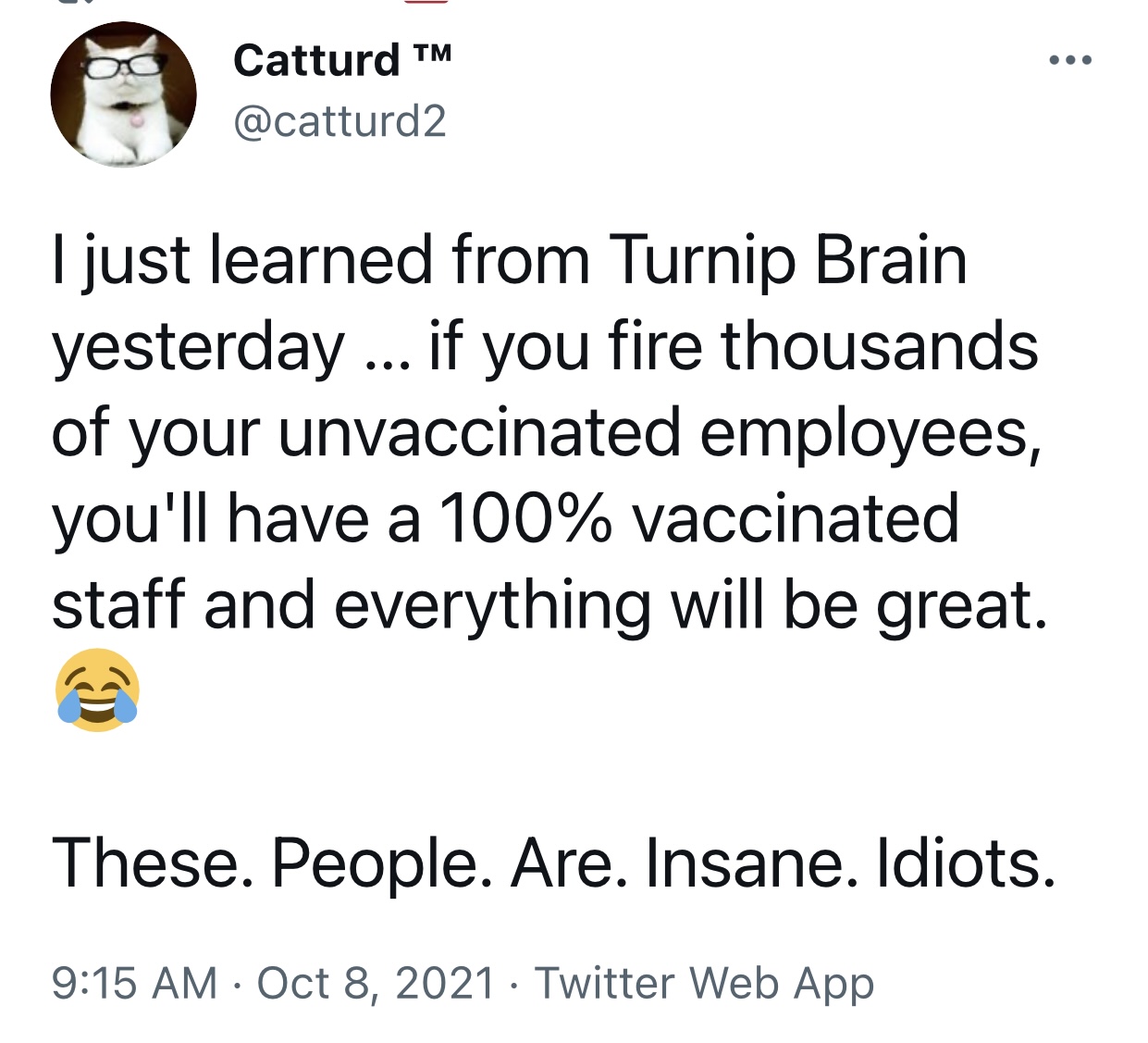
Task: Click the phrase "everything will be great."
Action: click(691, 604)
